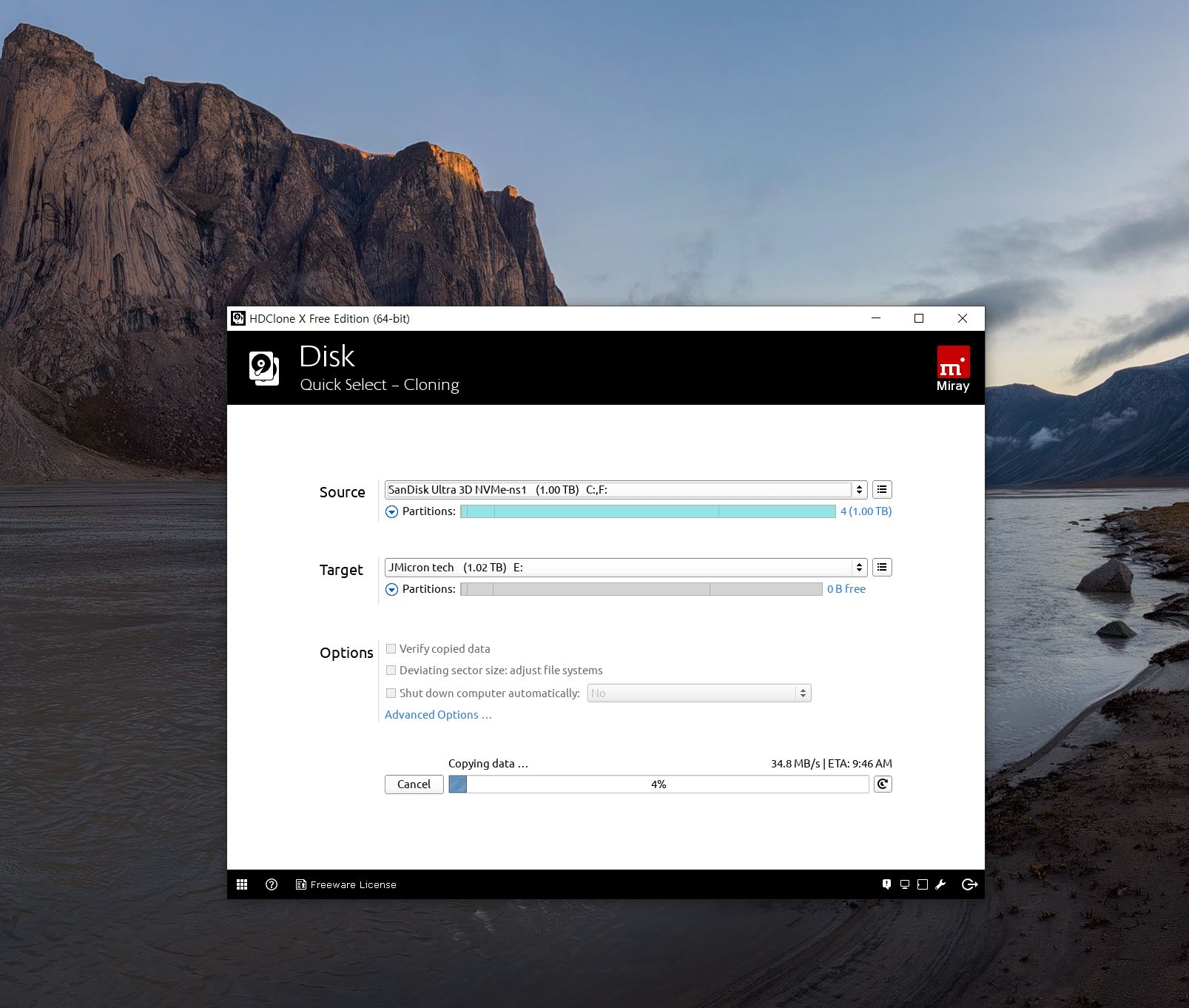Click Freeware License in bottom bar
Image resolution: width=1189 pixels, height=1008 pixels.
click(346, 884)
